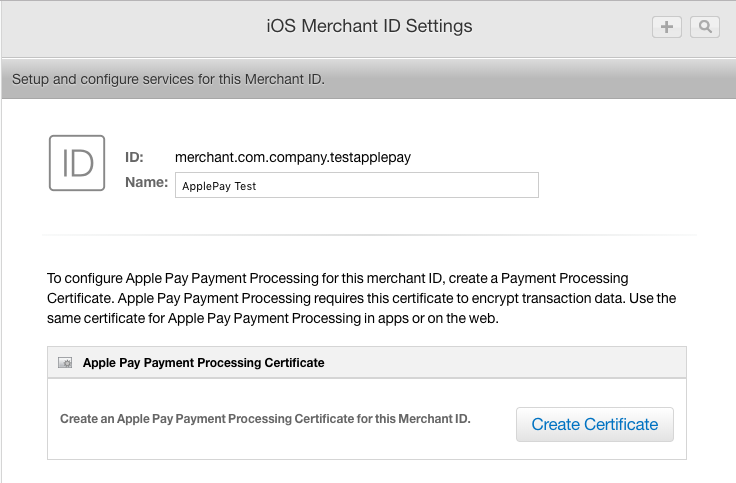Viewport: 736px width, 483px height.
Task: Focus the Name input field
Action: [x=356, y=186]
